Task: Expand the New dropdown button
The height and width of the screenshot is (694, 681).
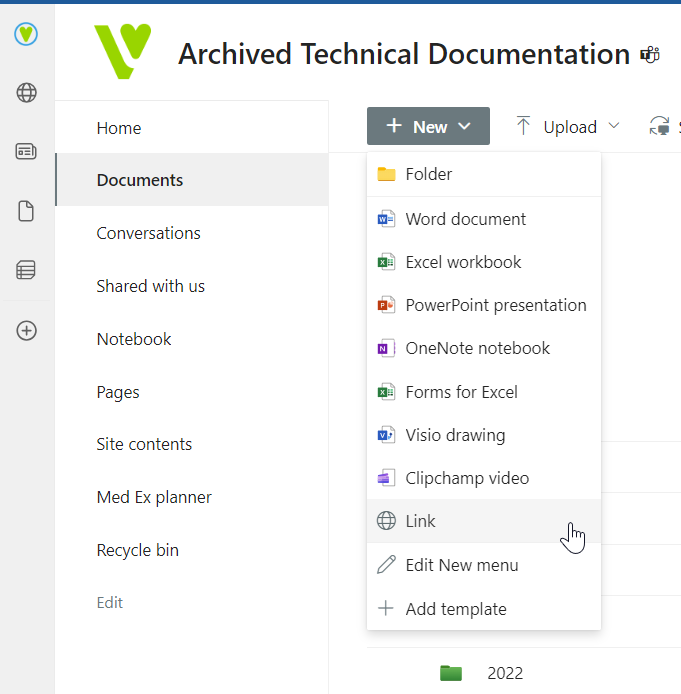Action: pyautogui.click(x=428, y=127)
